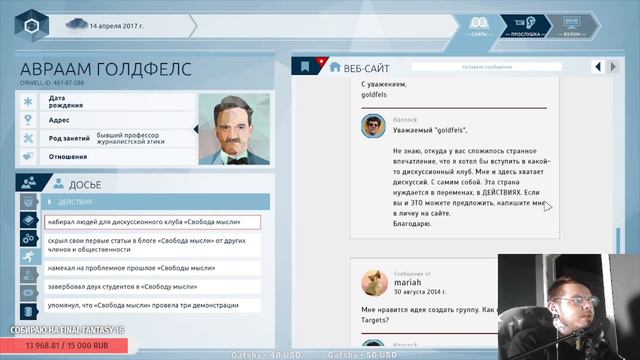Select the Отношения profile row
640x360 pixels.
coord(118,157)
